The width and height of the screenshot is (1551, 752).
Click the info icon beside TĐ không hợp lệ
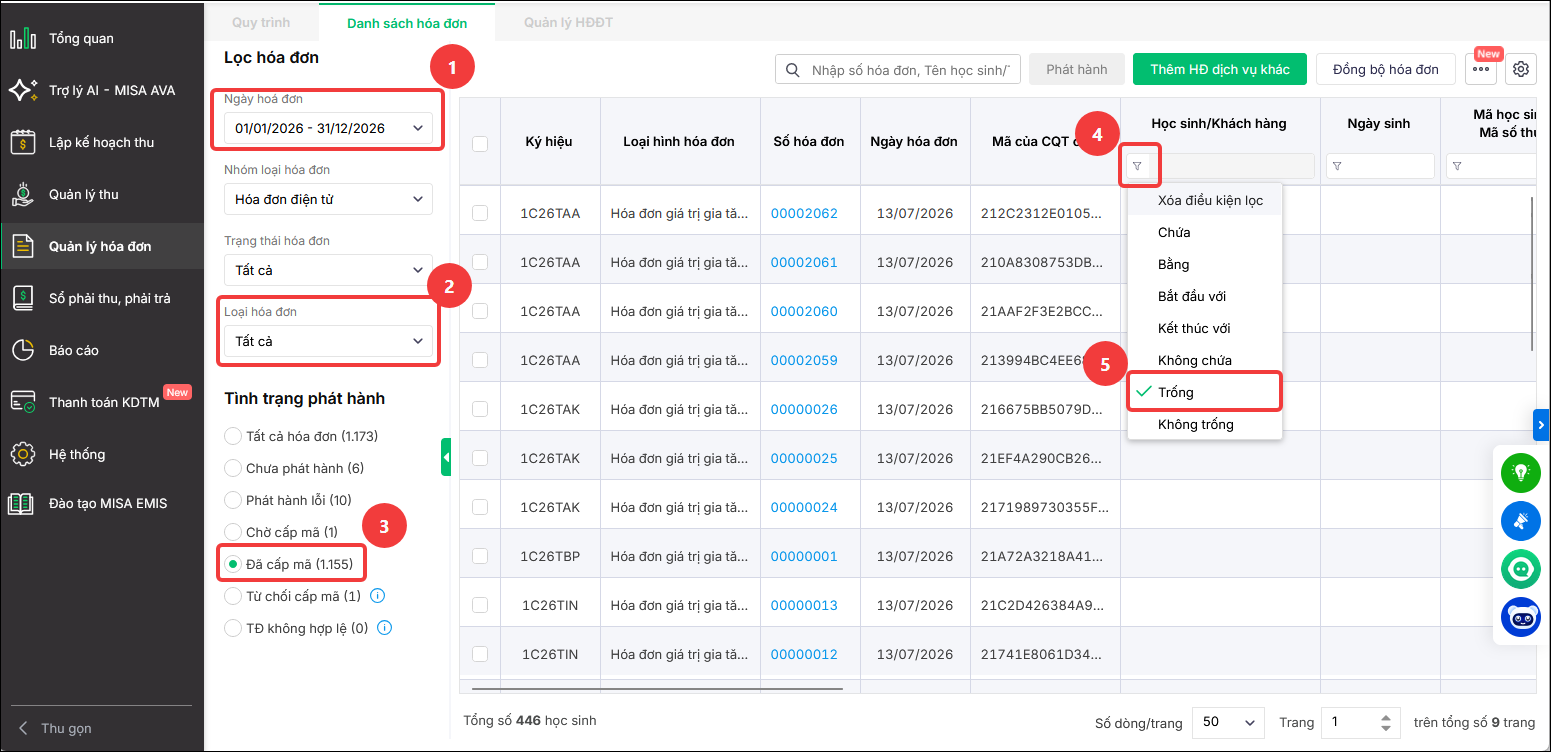(385, 629)
